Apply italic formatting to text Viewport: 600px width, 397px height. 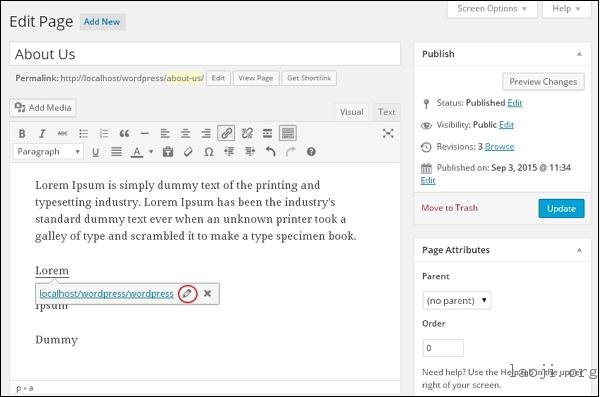coord(42,134)
